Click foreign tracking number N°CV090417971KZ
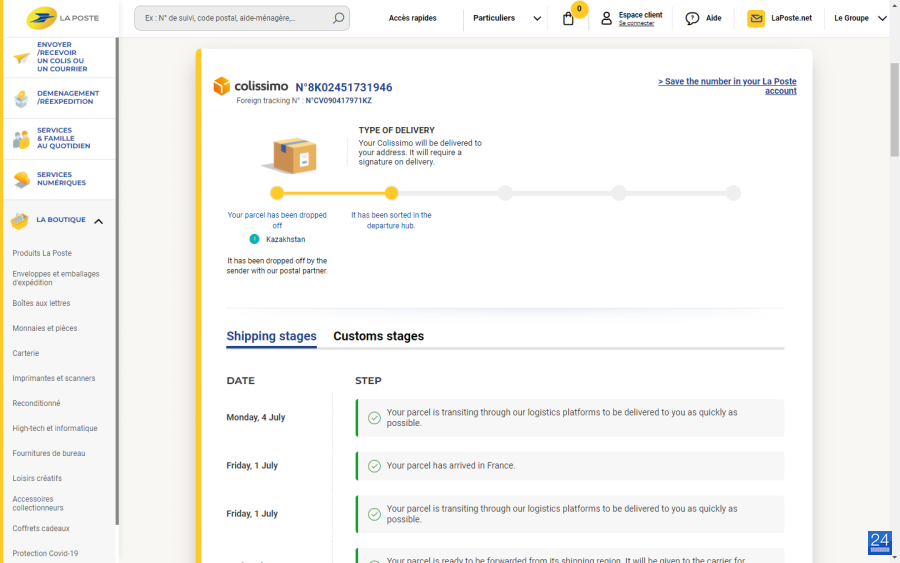Image resolution: width=900 pixels, height=563 pixels. 339,100
